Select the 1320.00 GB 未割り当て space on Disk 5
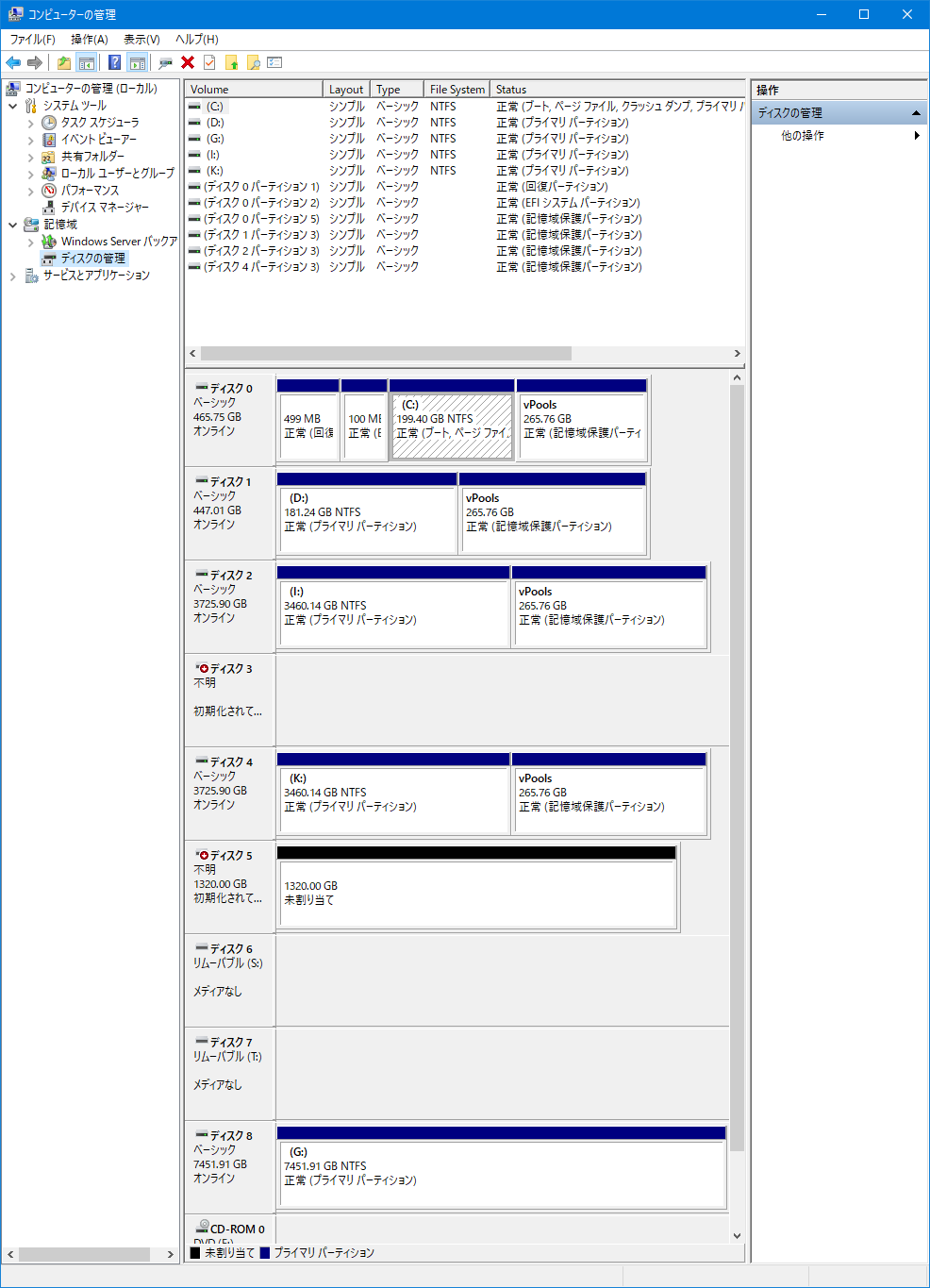Image resolution: width=930 pixels, height=1288 pixels. [476, 893]
